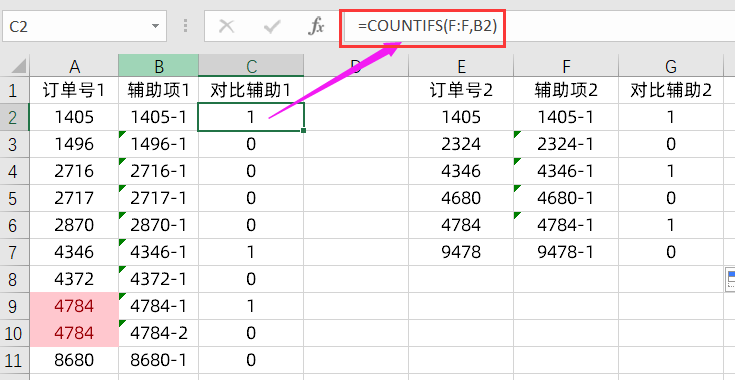The image size is (735, 380).
Task: Click the cell 2717-1
Action: [x=158, y=198]
